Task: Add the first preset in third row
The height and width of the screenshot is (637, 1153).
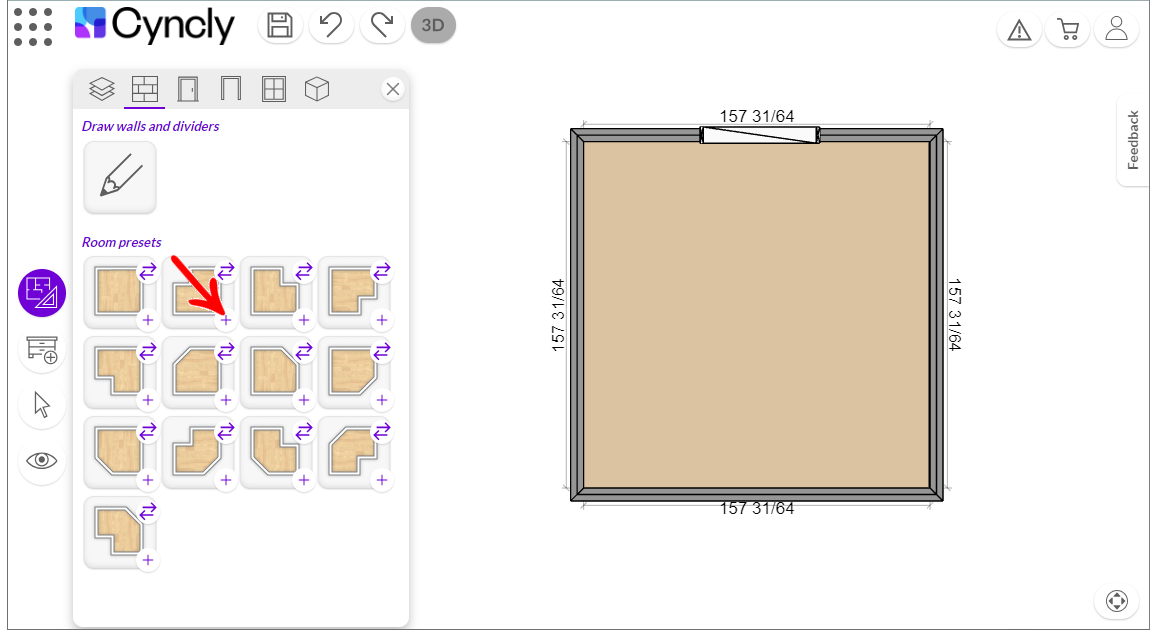Action: (x=148, y=480)
